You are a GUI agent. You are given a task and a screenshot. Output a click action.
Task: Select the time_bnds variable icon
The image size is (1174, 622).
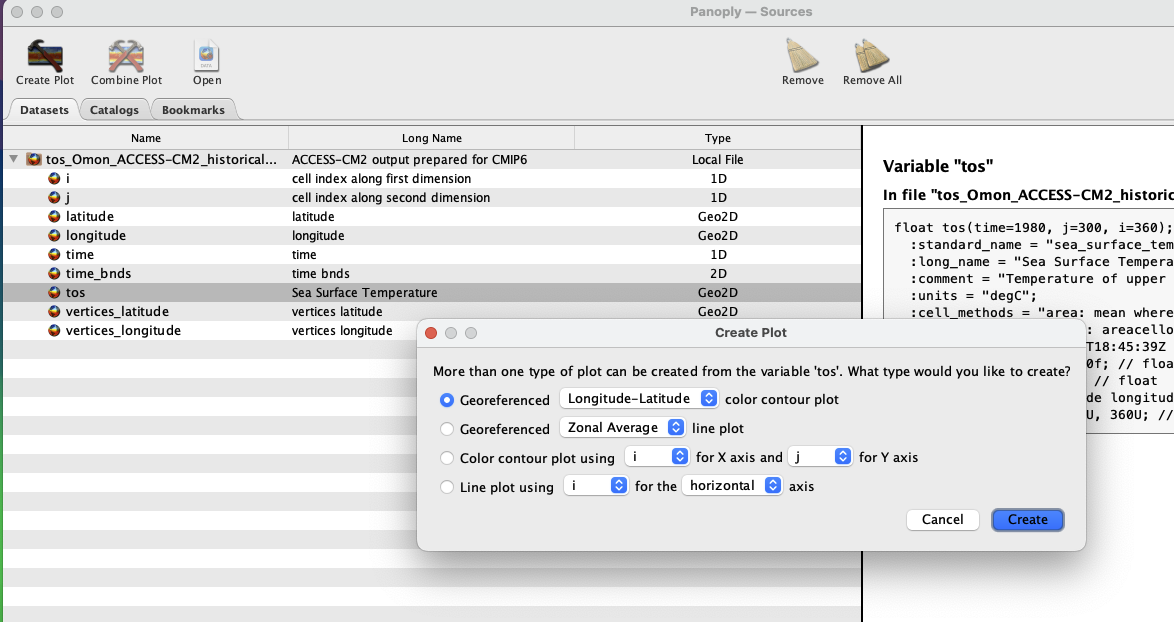point(55,274)
